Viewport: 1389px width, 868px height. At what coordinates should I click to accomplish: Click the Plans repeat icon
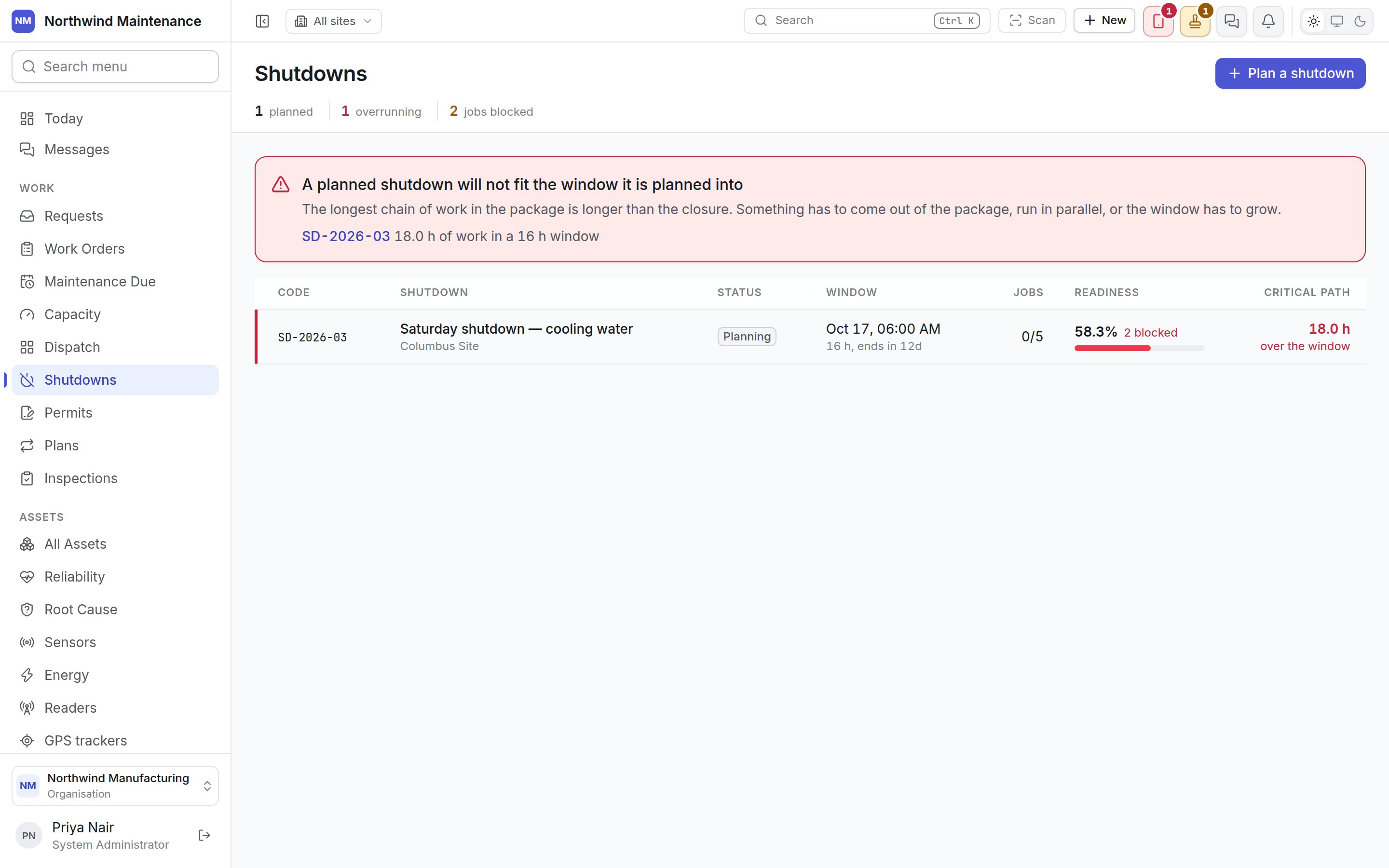click(x=27, y=446)
